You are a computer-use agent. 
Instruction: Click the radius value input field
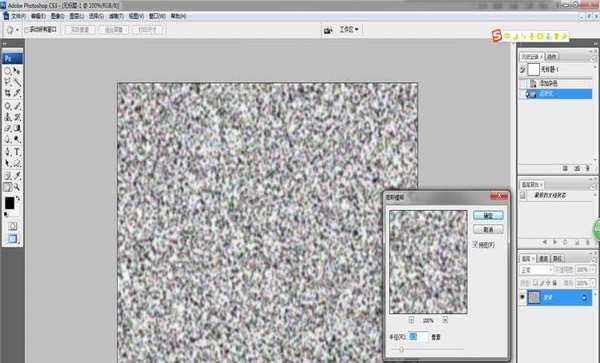[419, 337]
